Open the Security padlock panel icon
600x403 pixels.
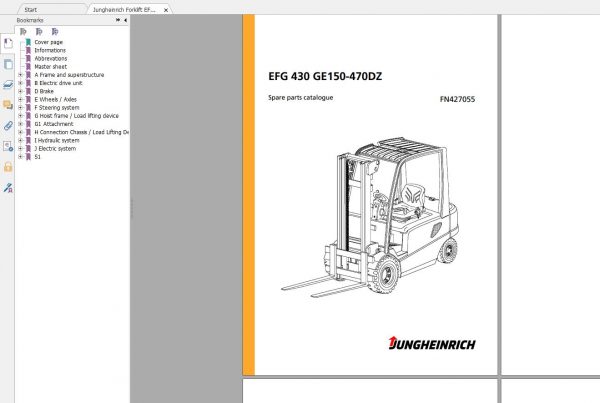[8, 167]
